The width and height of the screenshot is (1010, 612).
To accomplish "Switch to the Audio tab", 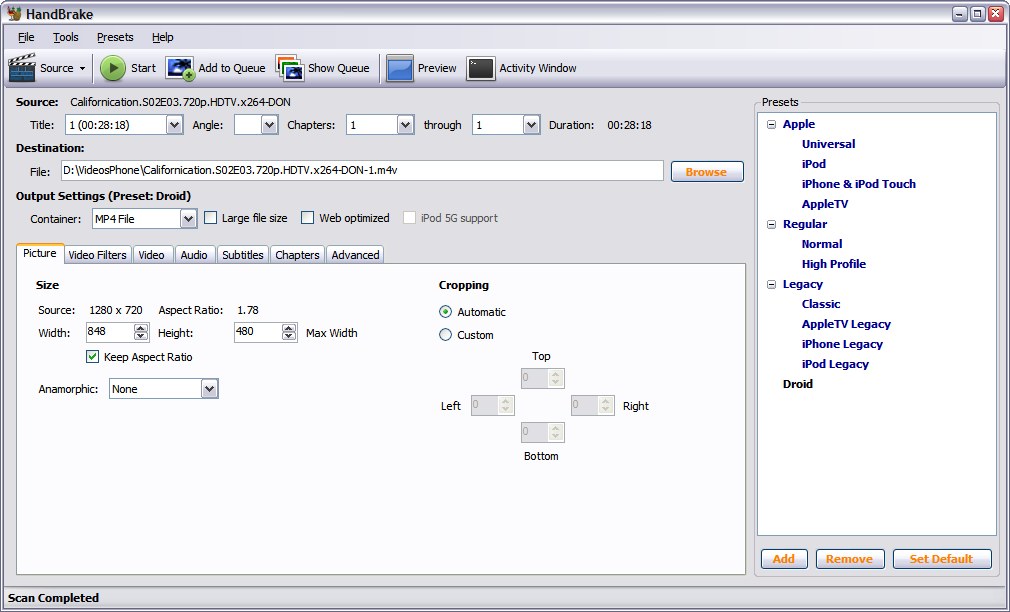I will click(x=194, y=255).
